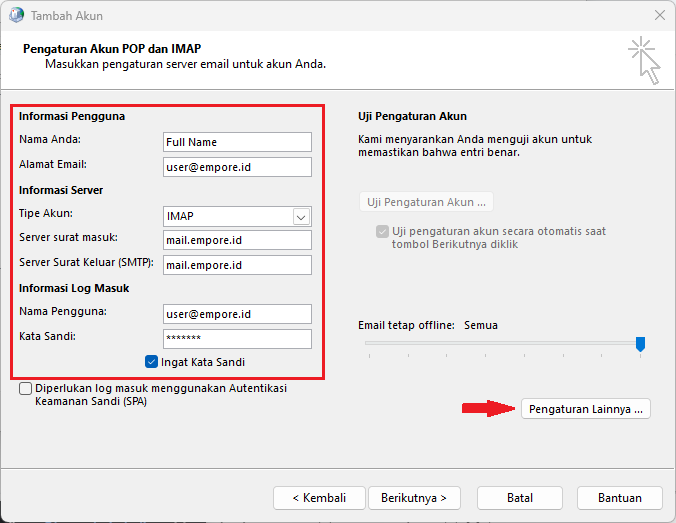This screenshot has height=523, width=676.
Task: Click the Pengaturan Lainnya button
Action: (586, 409)
